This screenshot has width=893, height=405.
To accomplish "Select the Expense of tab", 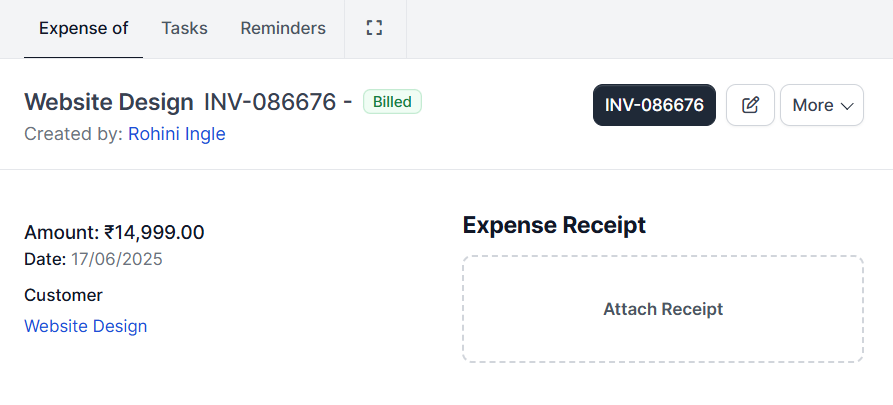I will pos(84,28).
